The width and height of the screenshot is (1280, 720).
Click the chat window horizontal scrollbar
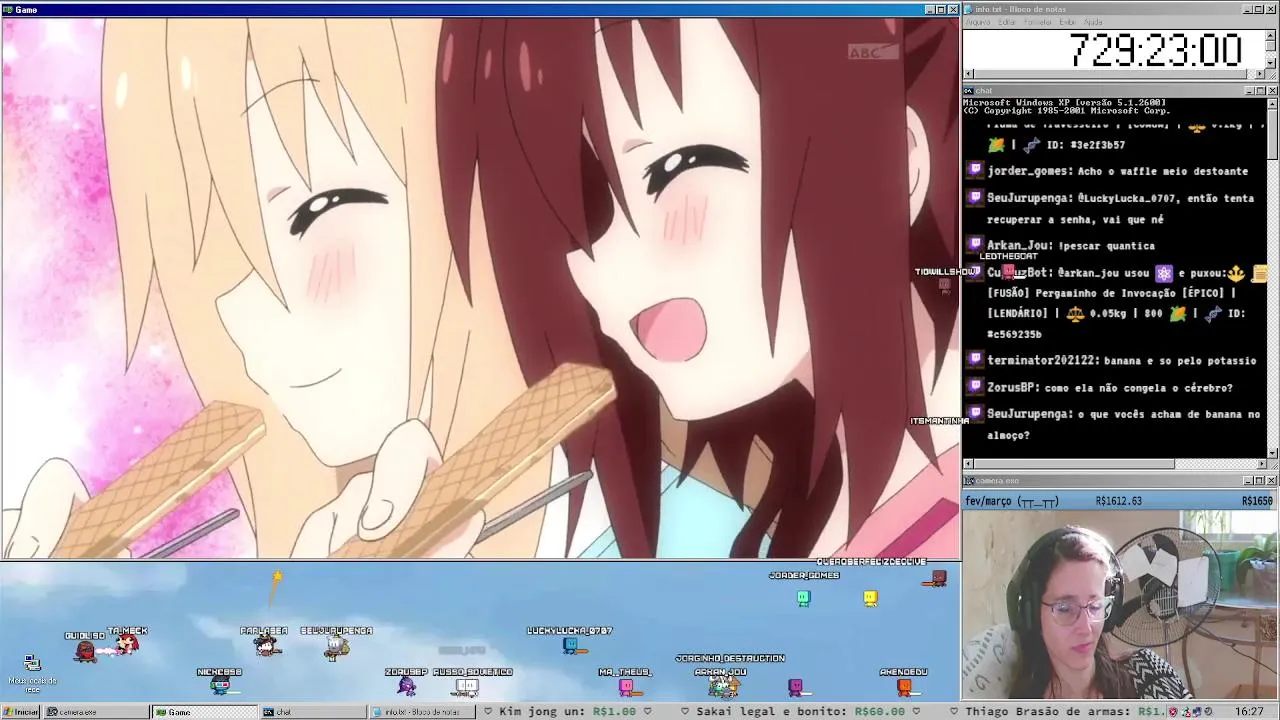(x=1115, y=465)
